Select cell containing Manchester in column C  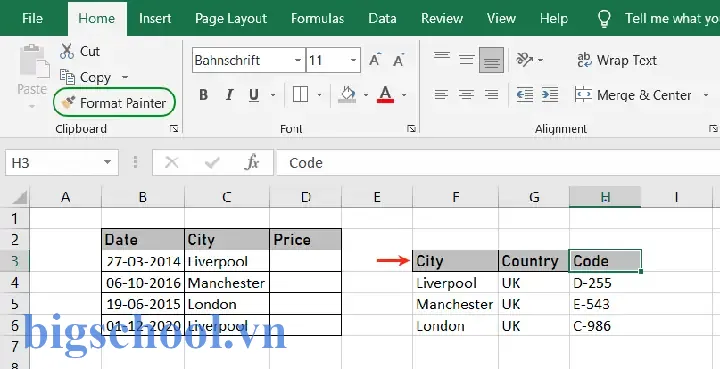tap(227, 282)
